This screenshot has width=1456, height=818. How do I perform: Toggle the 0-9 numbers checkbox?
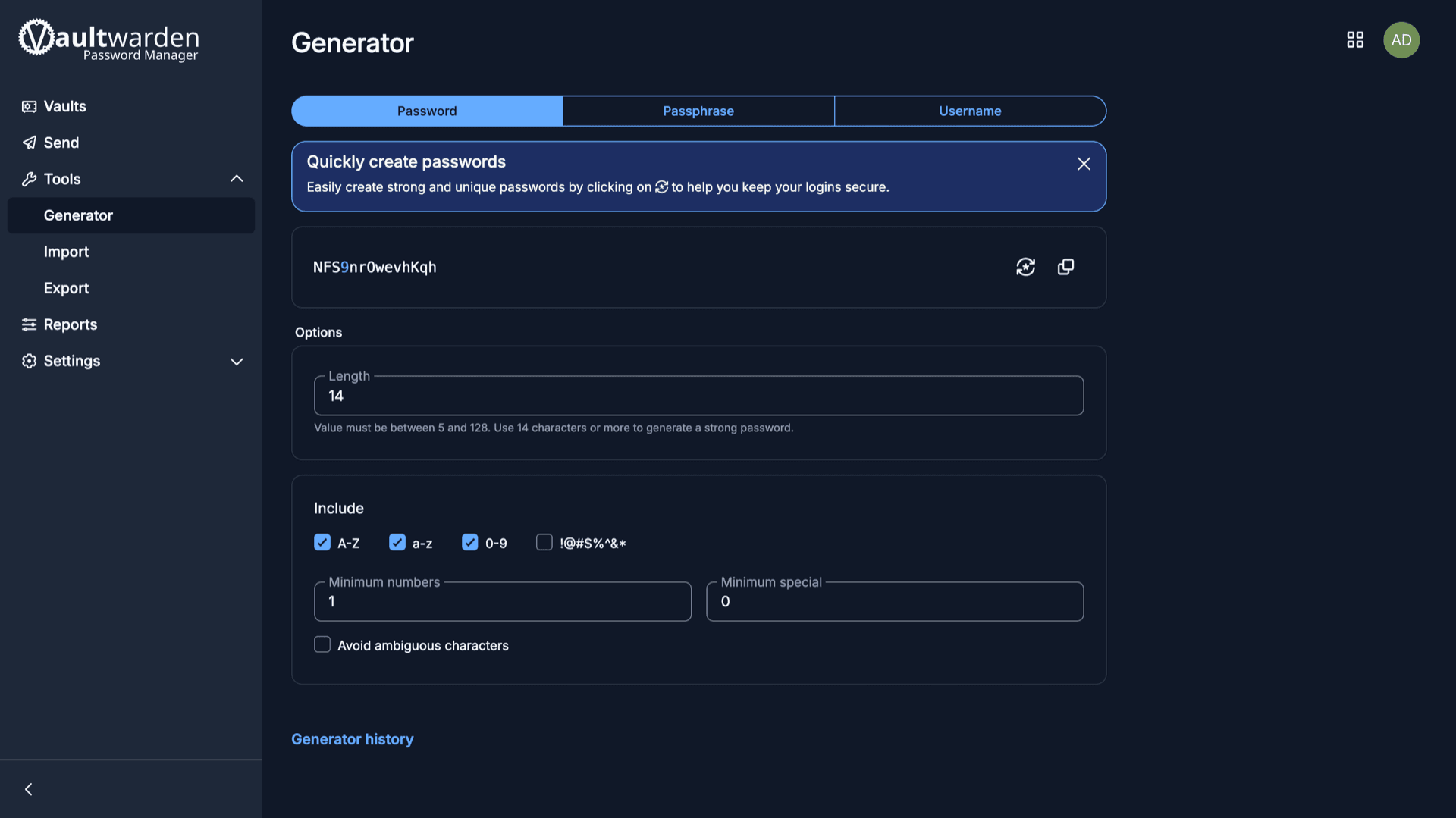tap(470, 542)
